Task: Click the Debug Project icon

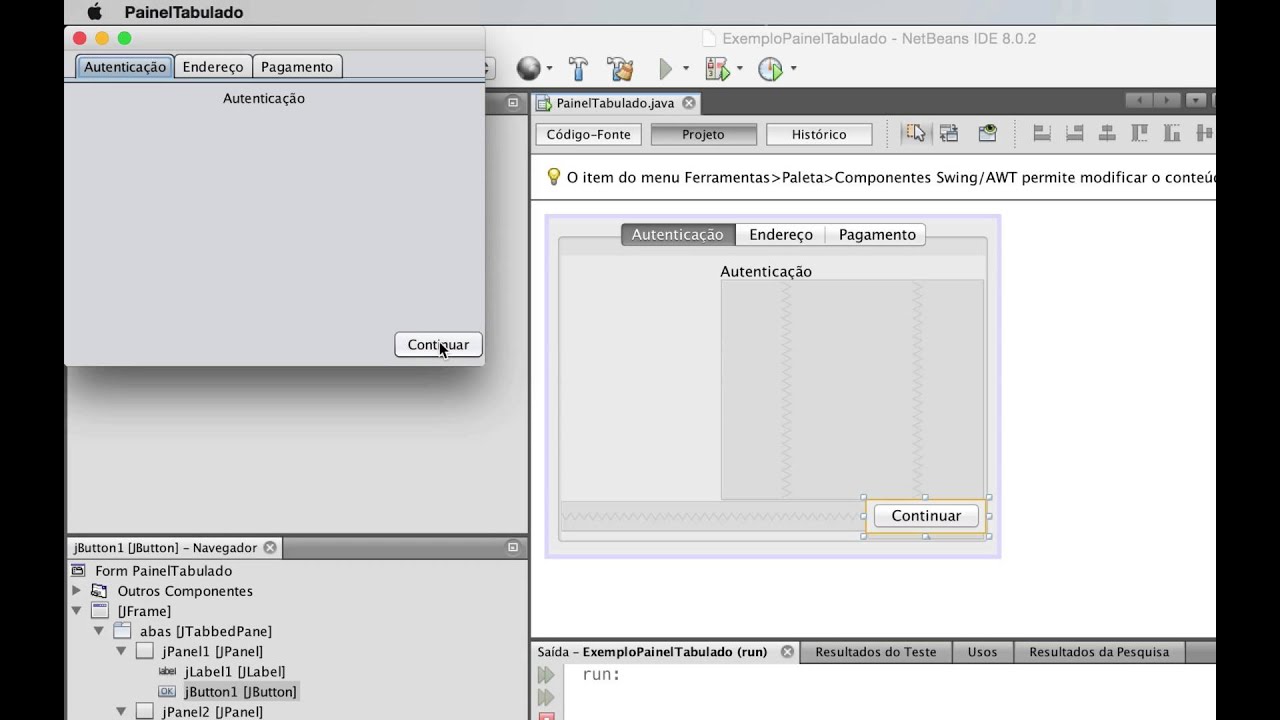Action: click(x=717, y=69)
